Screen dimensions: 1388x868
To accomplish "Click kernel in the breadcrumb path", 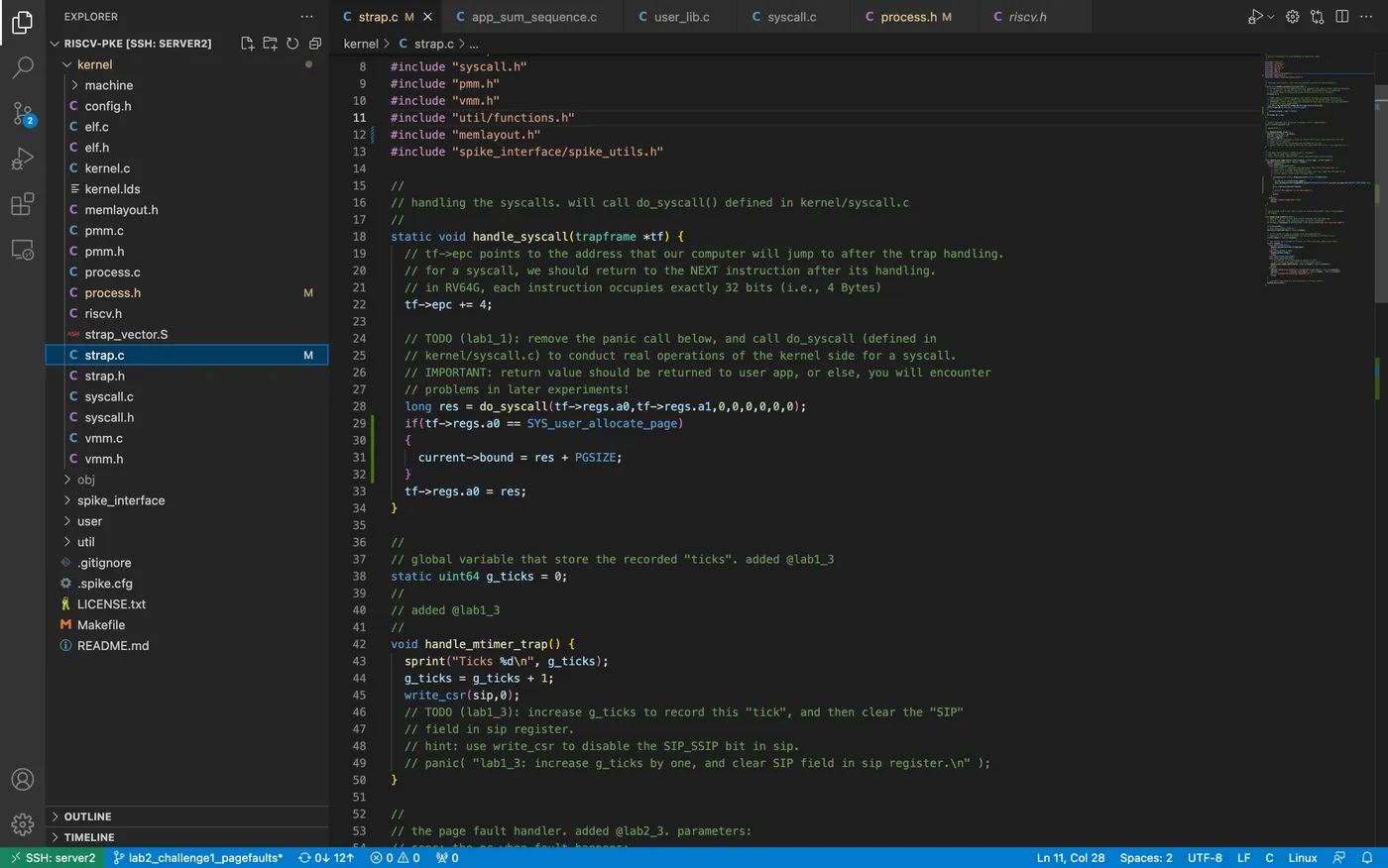I will coord(361,44).
